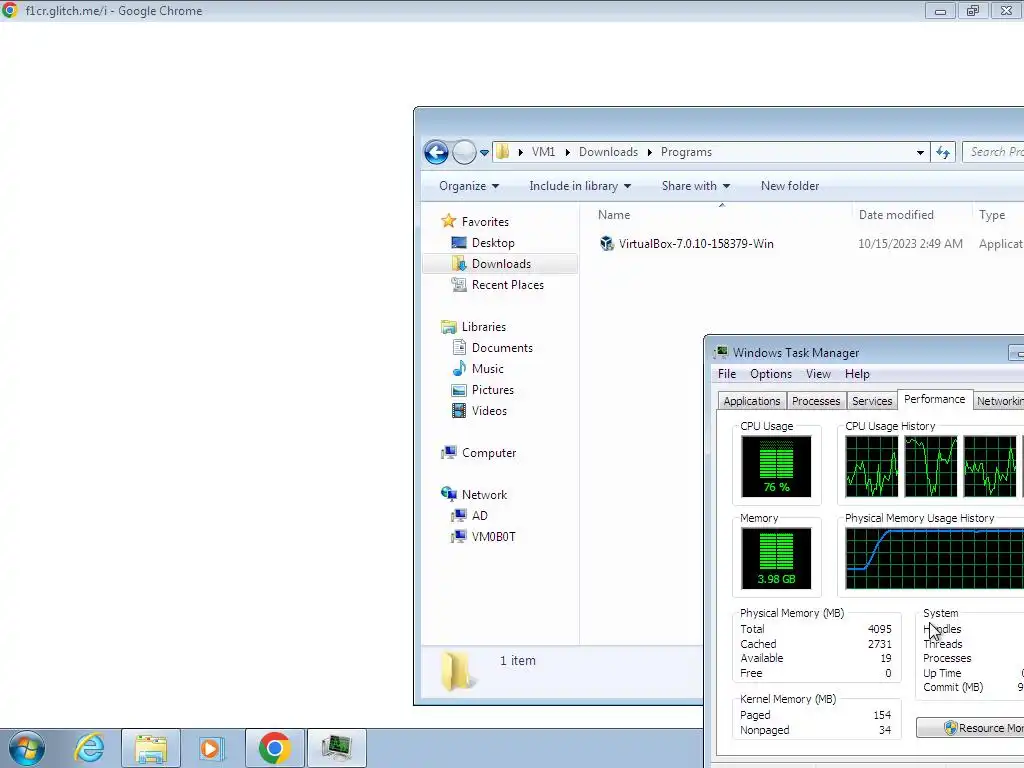Open Task Manager View menu
The image size is (1024, 768).
(x=818, y=374)
